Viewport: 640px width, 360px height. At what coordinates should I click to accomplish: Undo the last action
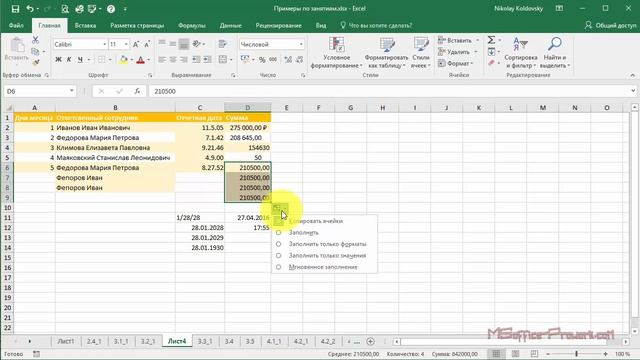pyautogui.click(x=30, y=9)
